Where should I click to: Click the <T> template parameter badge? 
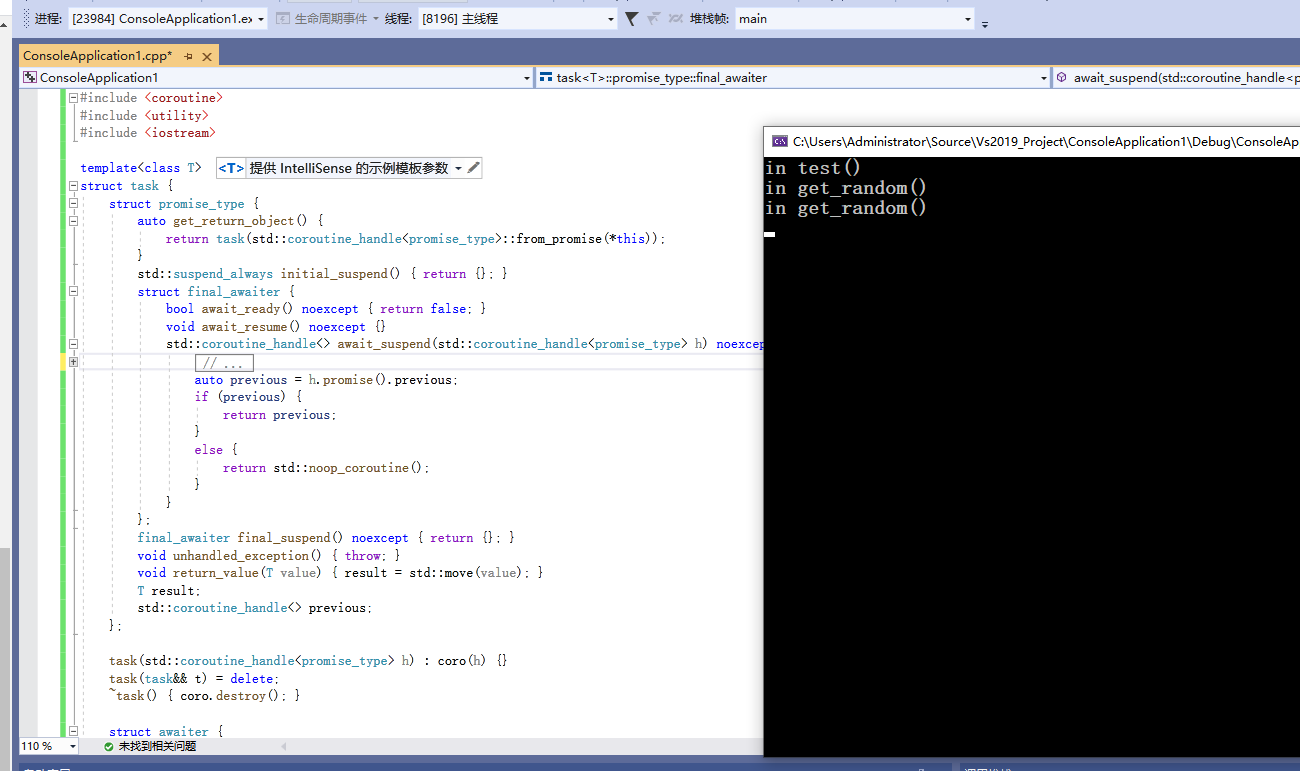(x=230, y=167)
